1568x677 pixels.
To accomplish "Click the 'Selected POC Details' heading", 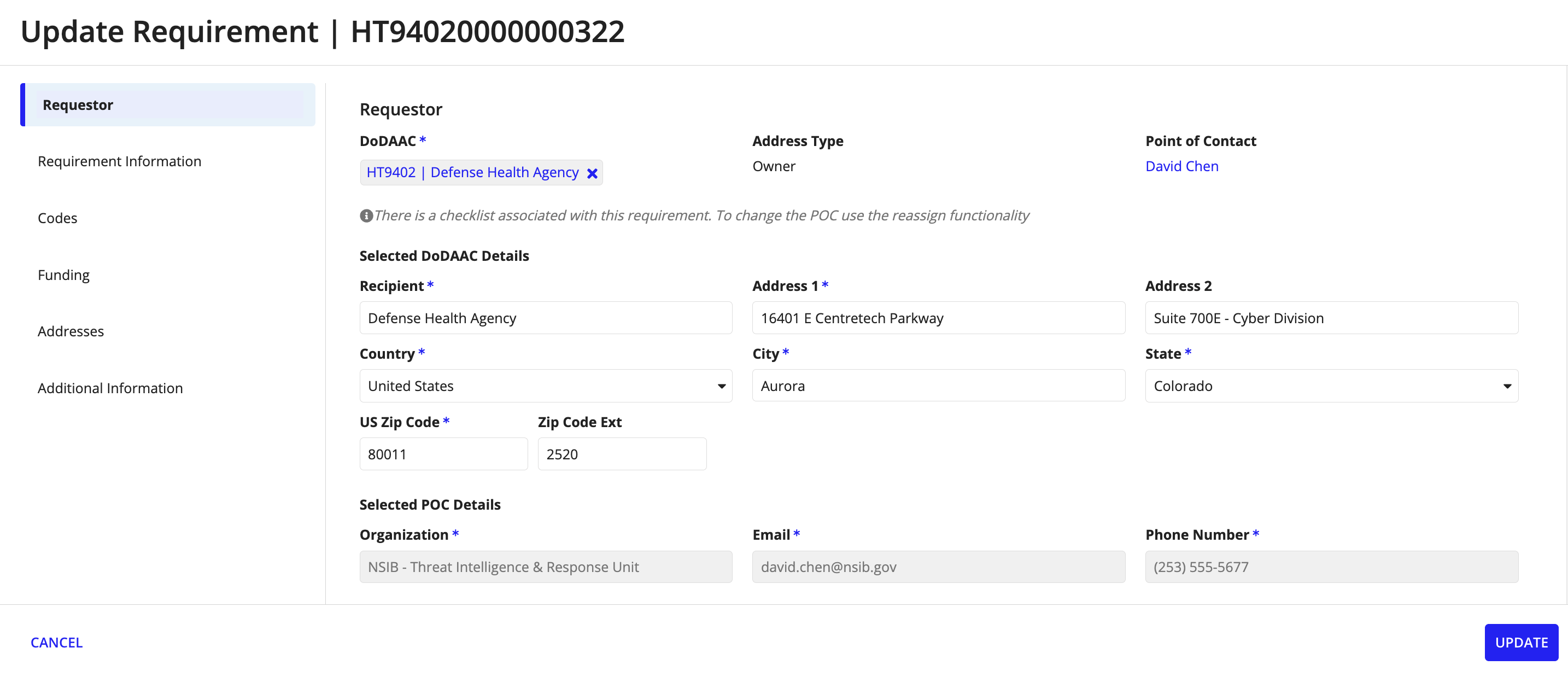I will (x=430, y=504).
